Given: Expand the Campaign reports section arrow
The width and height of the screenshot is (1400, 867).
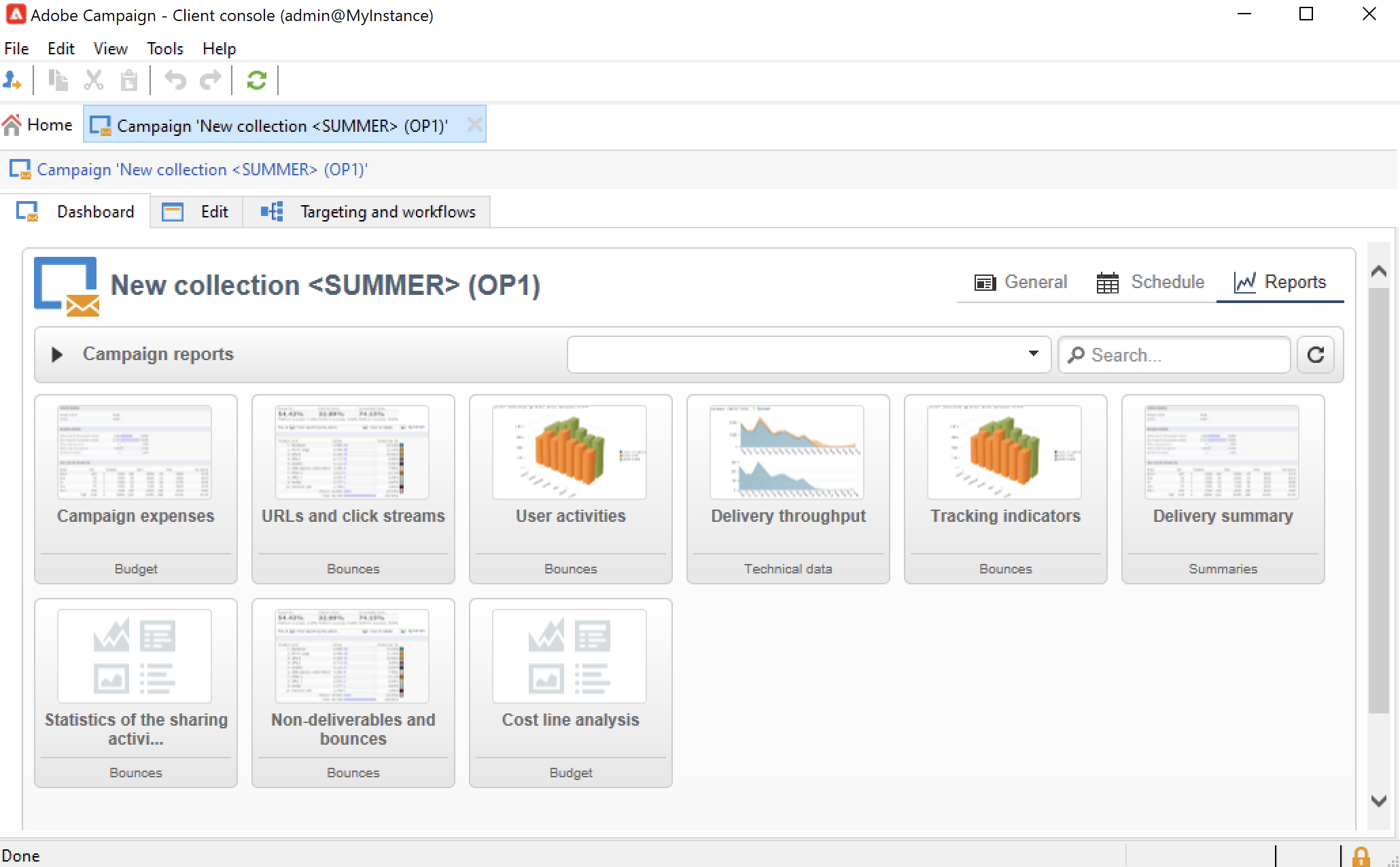Looking at the screenshot, I should tap(57, 355).
